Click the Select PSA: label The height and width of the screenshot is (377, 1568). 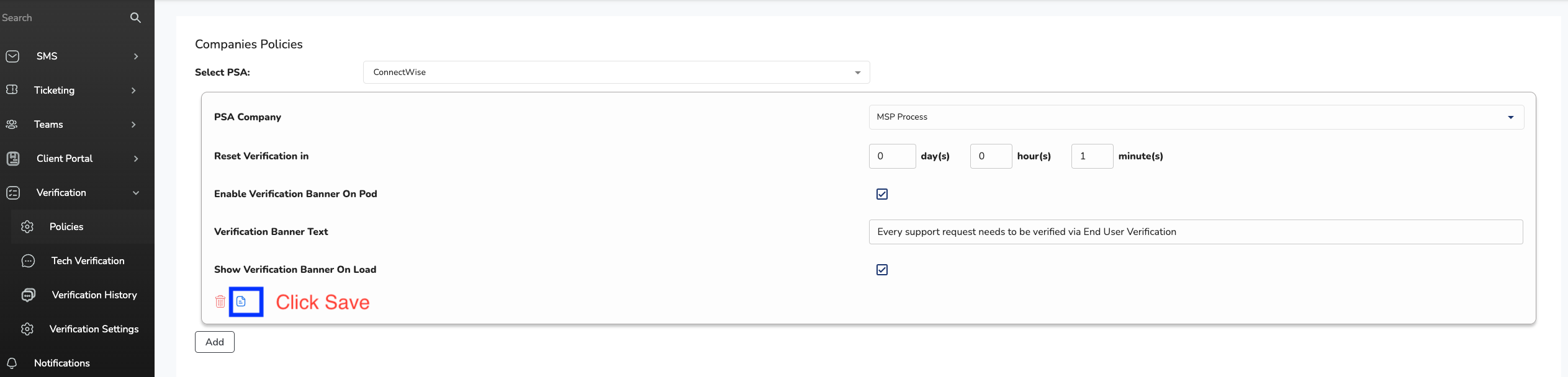(x=222, y=73)
